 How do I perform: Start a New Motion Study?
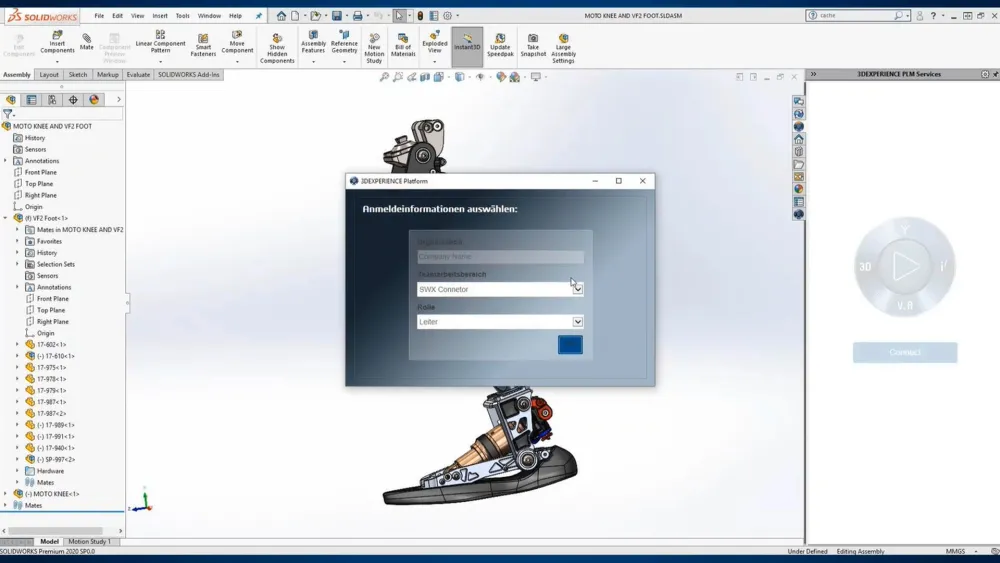click(374, 48)
